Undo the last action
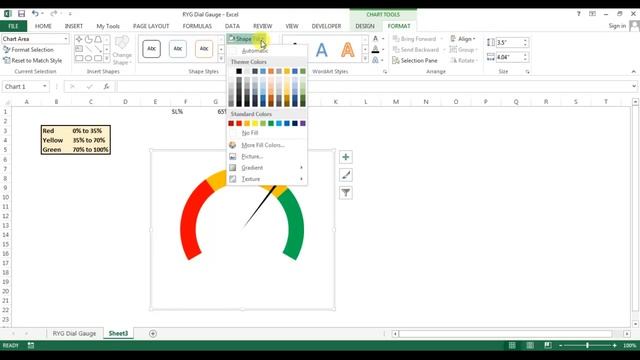The height and width of the screenshot is (360, 640). [x=35, y=14]
